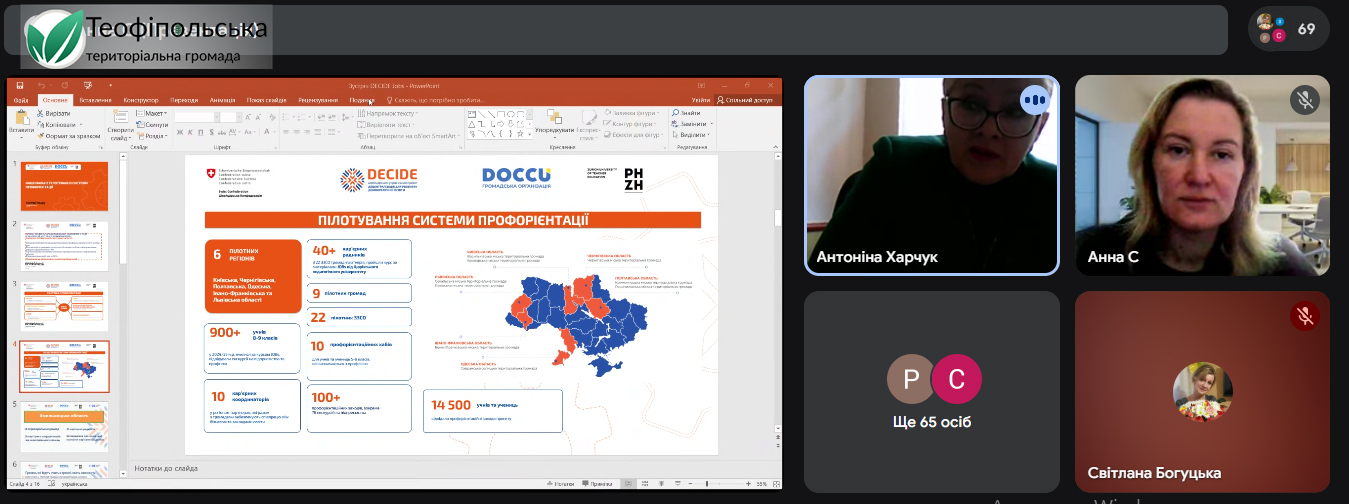Click the Увійти (Sign in) link

coord(700,100)
